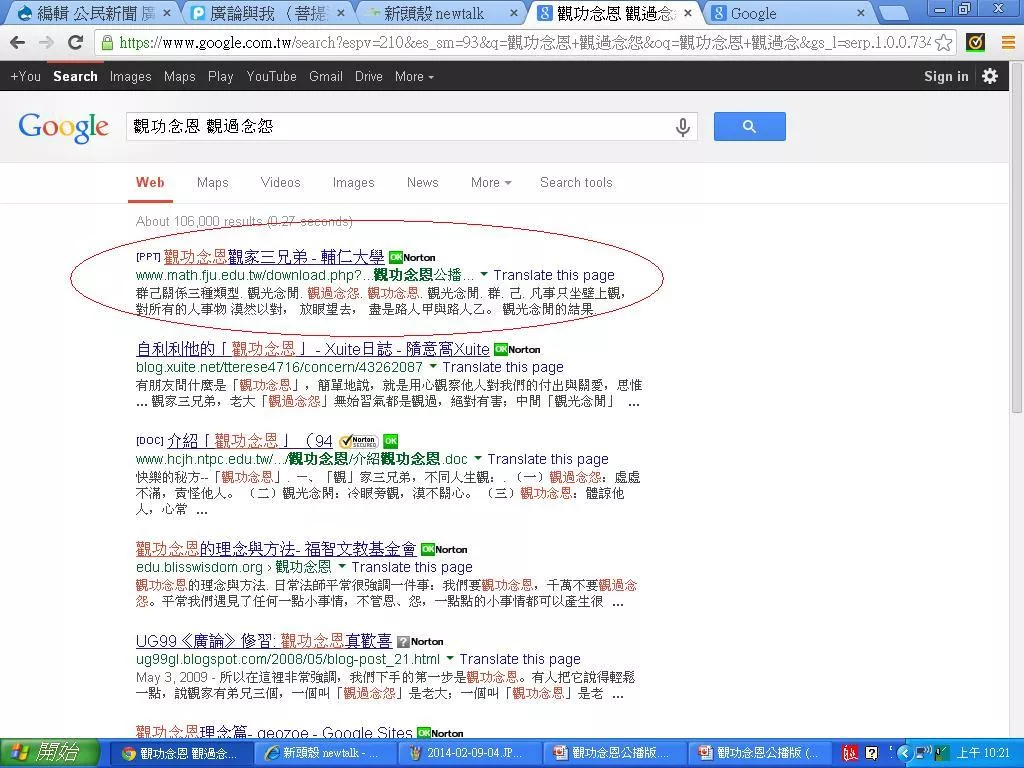Viewport: 1024px width, 768px height.
Task: Open the Norton toolbar extension icon
Action: click(x=975, y=43)
